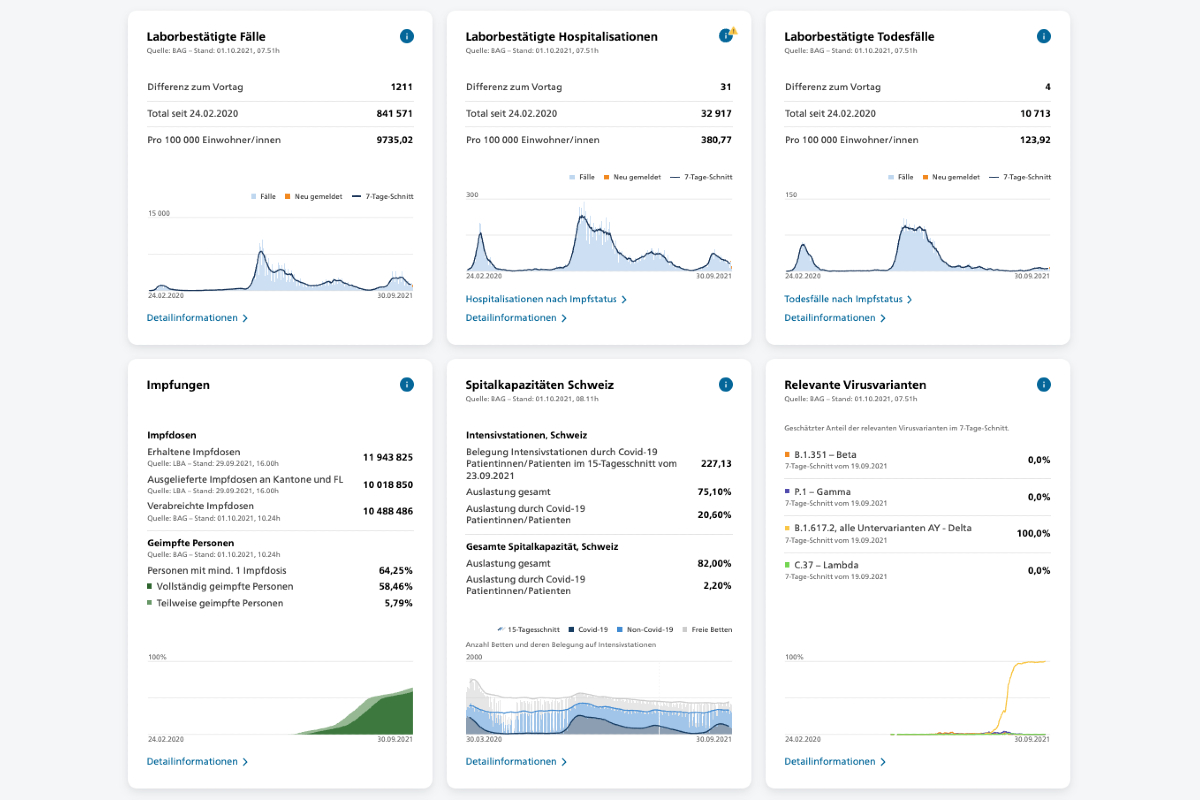Open Detailinformationen link in Virusvarianten card
Screen dimensions: 1200x800
(x=835, y=761)
